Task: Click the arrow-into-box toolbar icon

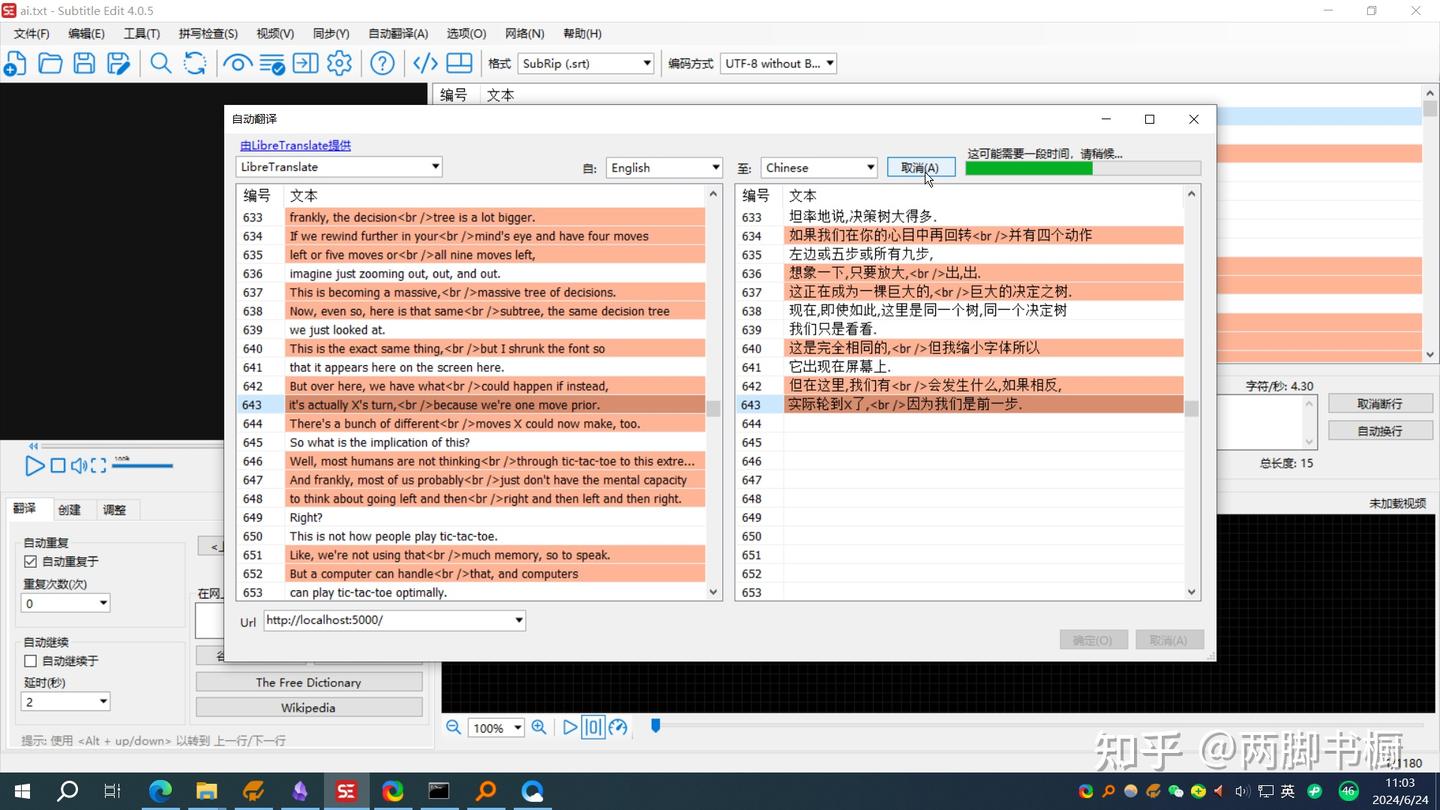Action: coord(305,64)
